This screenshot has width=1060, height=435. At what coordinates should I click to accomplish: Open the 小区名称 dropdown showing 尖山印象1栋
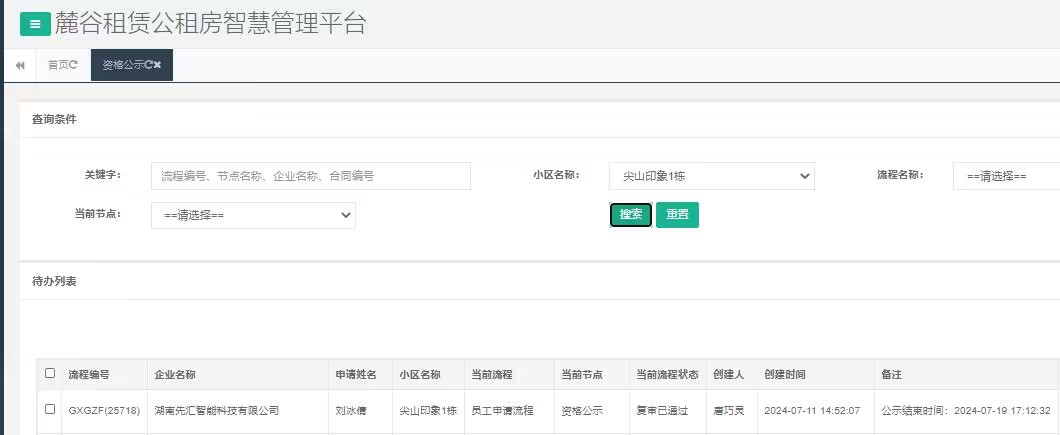coord(711,176)
